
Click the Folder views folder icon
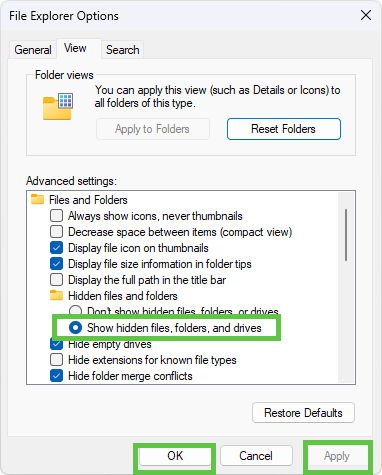click(58, 107)
